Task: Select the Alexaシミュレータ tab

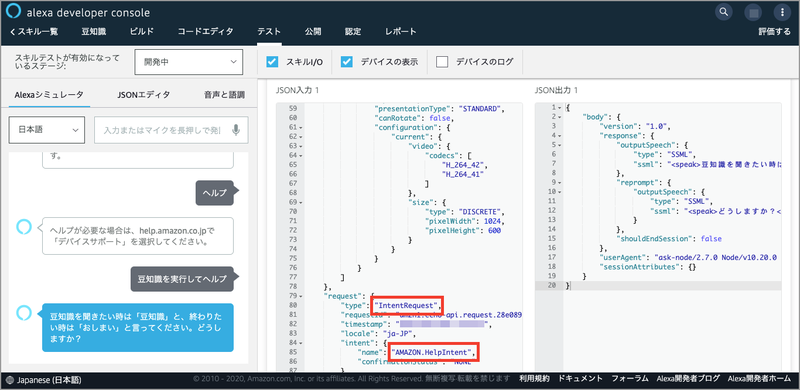Action: coord(49,94)
